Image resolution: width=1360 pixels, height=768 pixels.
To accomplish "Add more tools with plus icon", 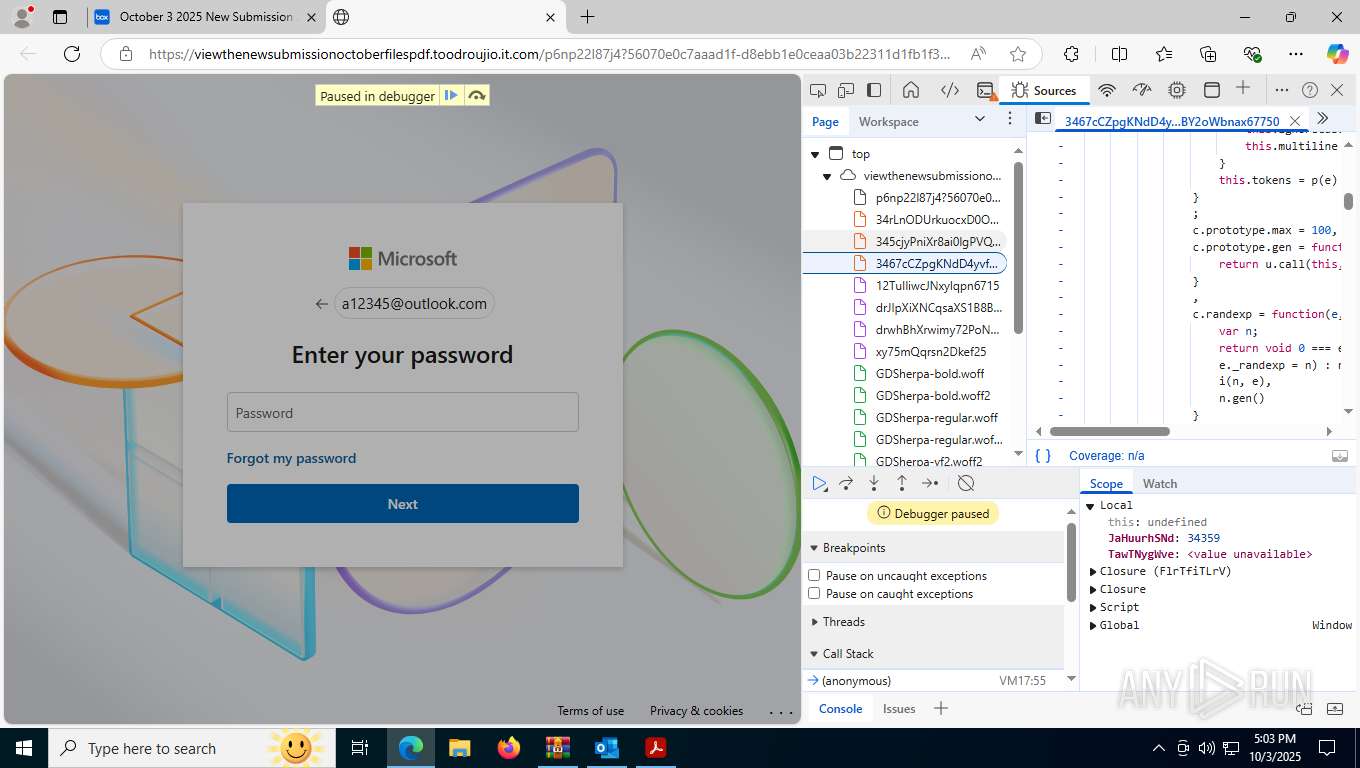I will click(x=1243, y=88).
